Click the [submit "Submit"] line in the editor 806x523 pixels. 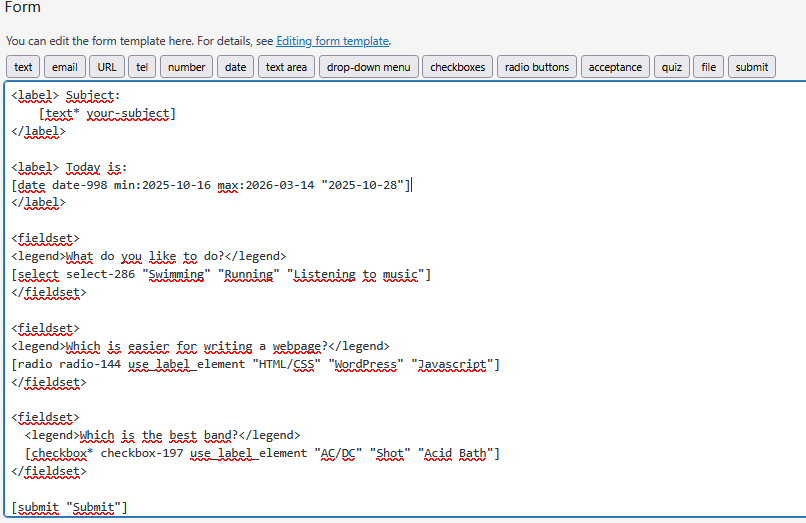(x=70, y=508)
